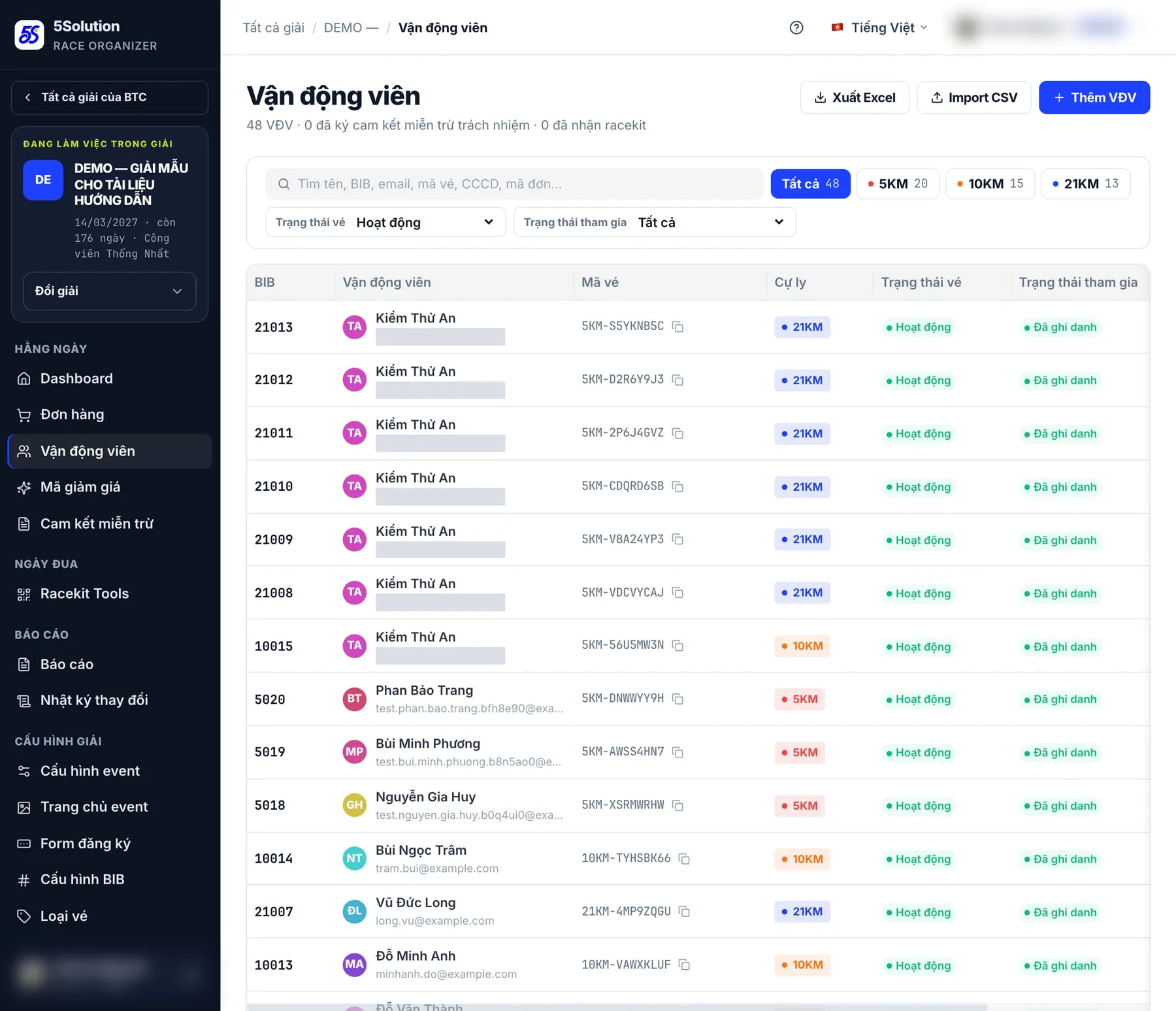Copy ticket code 21KM-4MP9ZQGU

click(684, 912)
